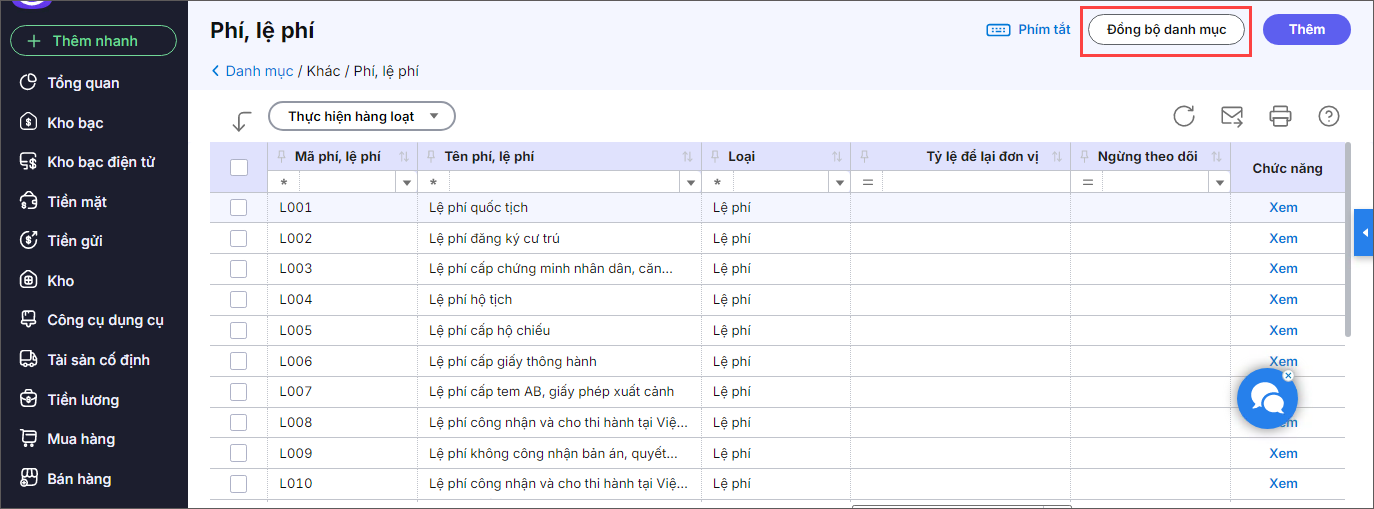Click the Đồng bộ danh mục button
The image size is (1374, 509).
tap(1166, 30)
